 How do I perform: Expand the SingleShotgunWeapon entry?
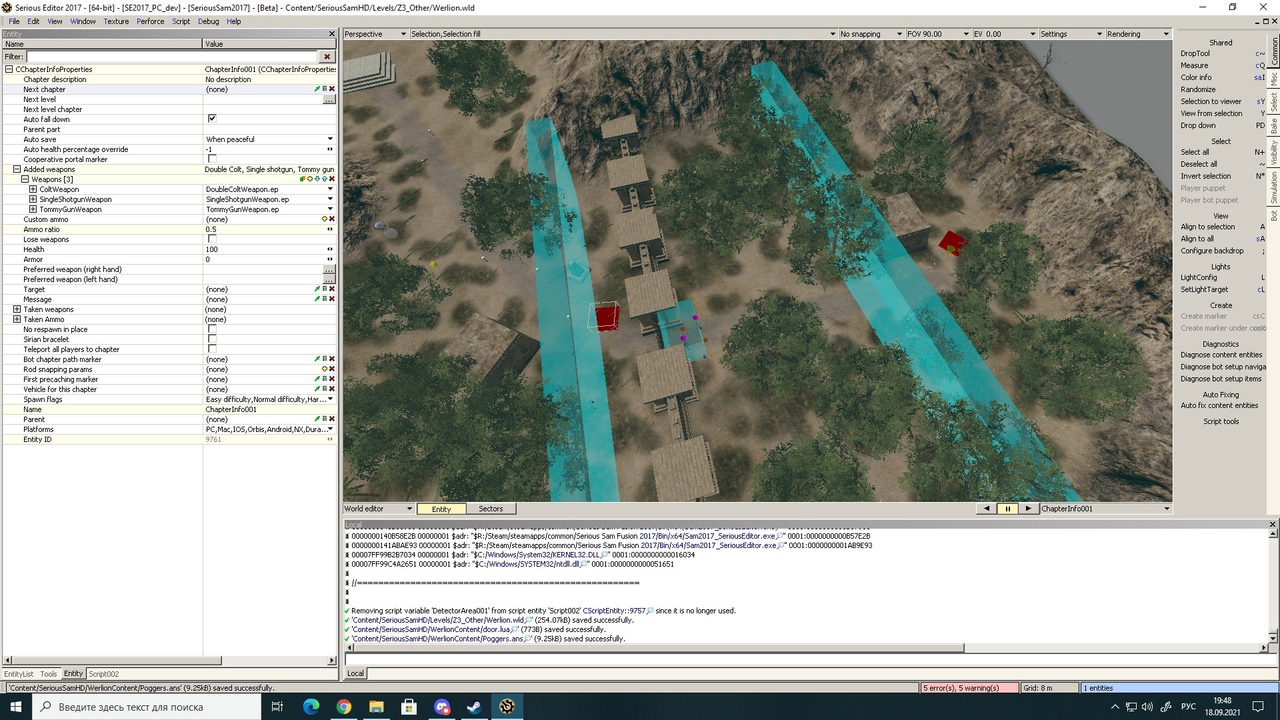pos(33,199)
